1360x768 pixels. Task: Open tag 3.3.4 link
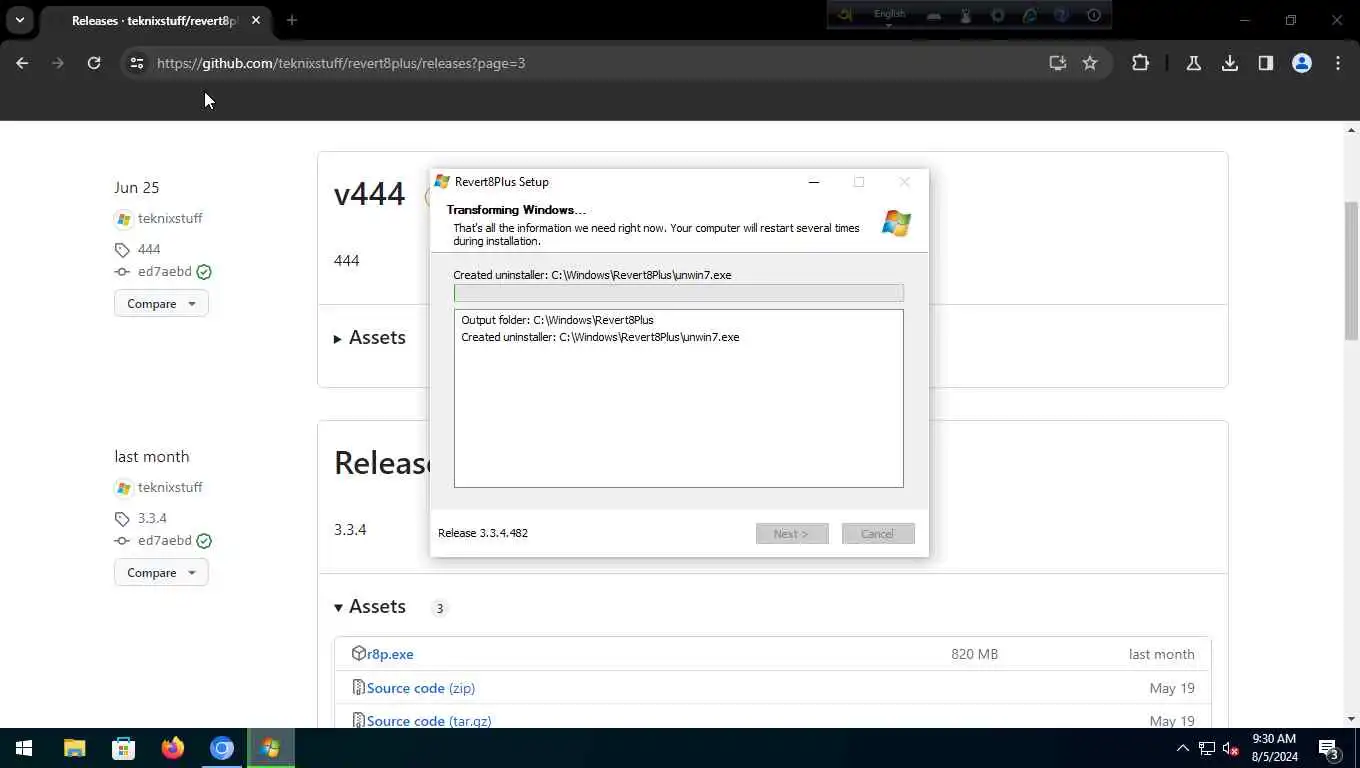tap(152, 518)
